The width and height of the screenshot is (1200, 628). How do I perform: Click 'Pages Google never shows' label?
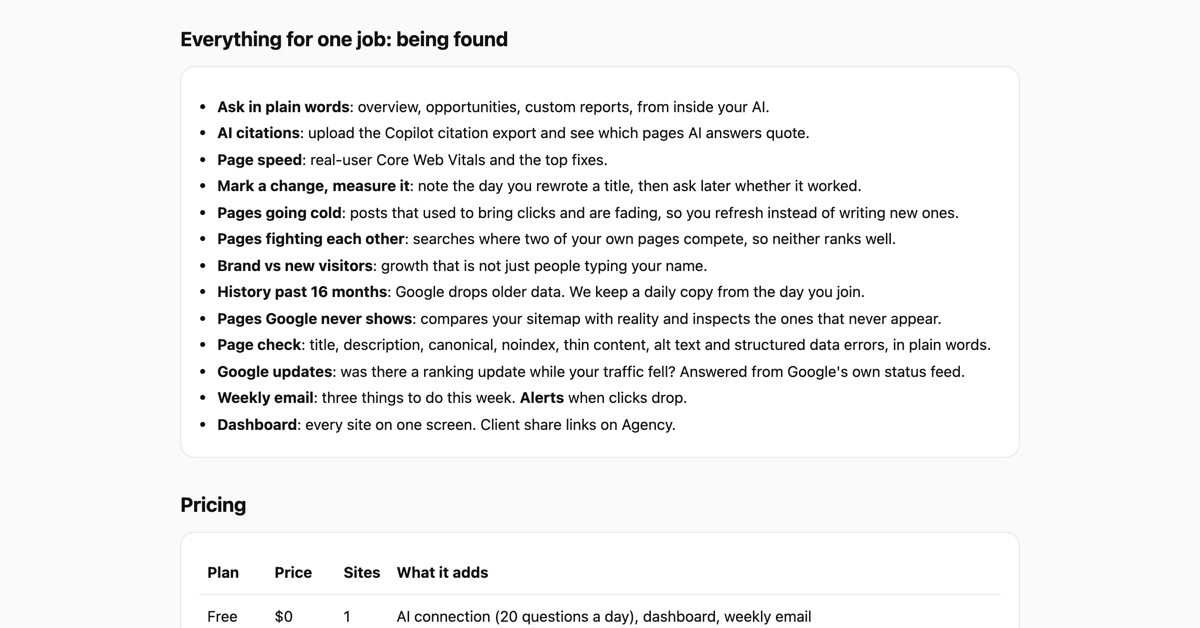(x=314, y=319)
